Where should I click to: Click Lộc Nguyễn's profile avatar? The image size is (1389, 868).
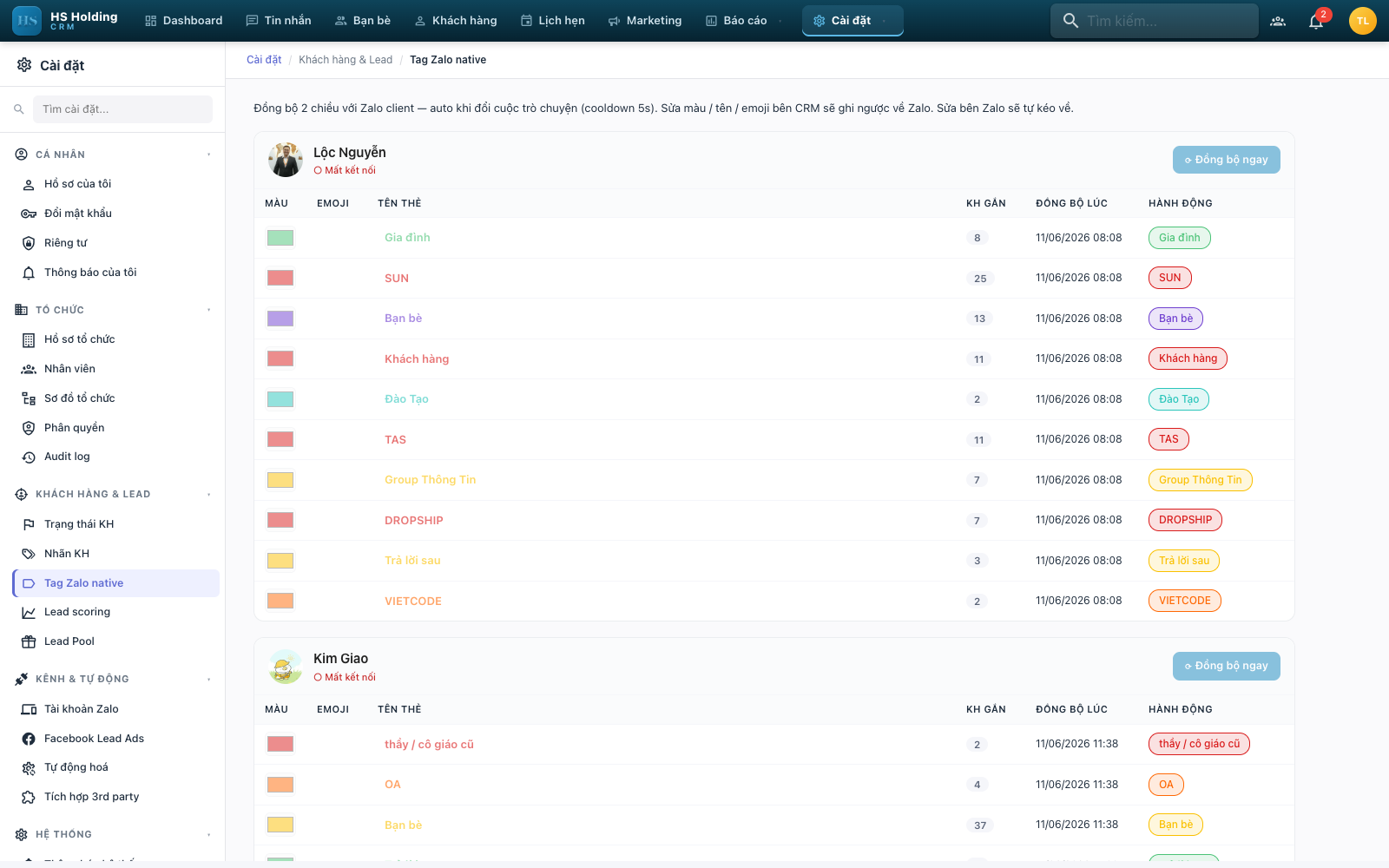(x=285, y=160)
